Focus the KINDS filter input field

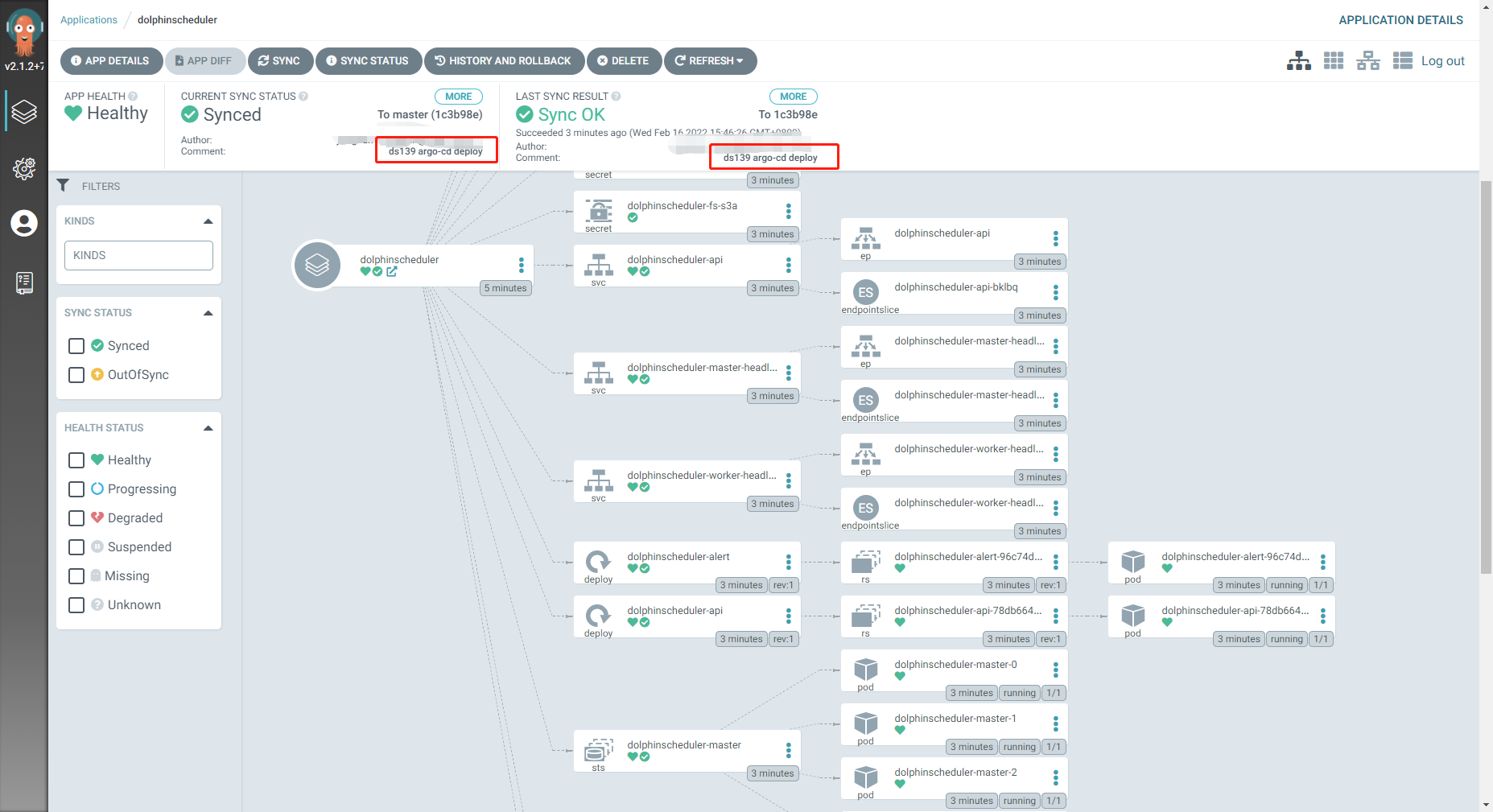pyautogui.click(x=138, y=256)
